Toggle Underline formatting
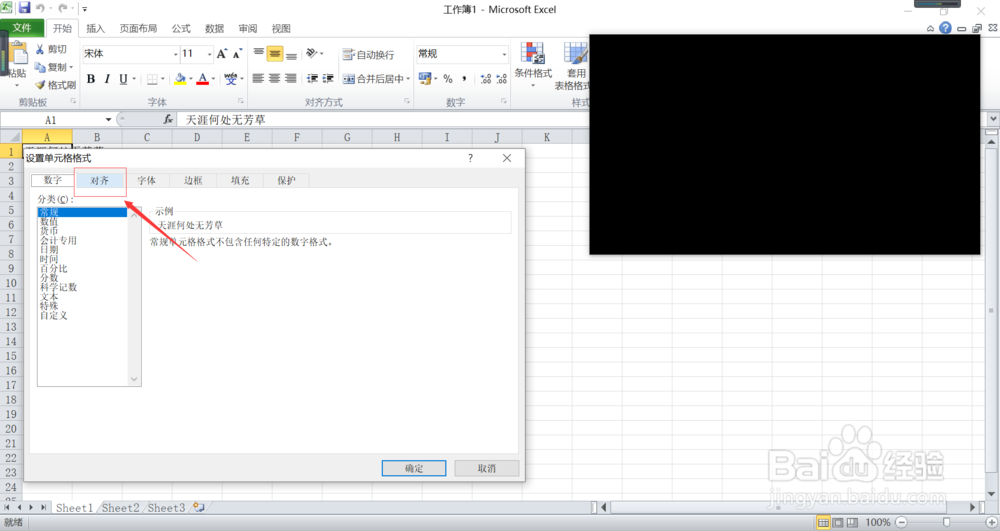The width and height of the screenshot is (1000, 531). (123, 79)
